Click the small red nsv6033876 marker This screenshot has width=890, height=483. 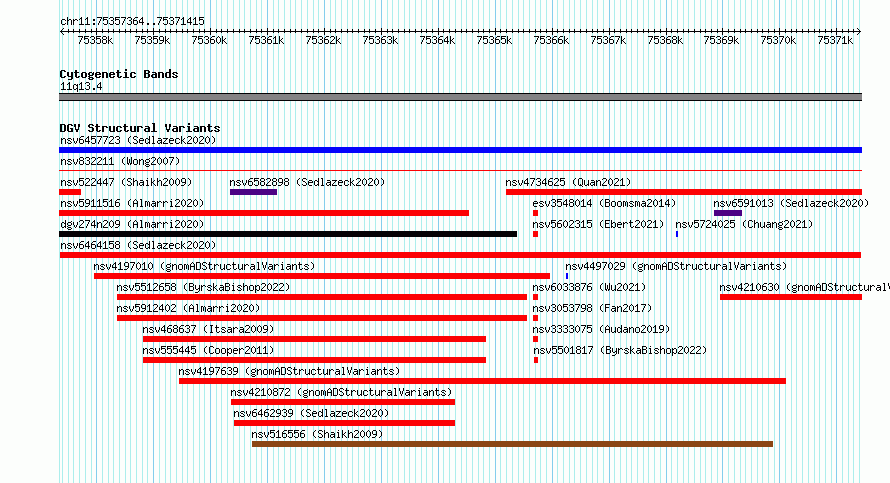(535, 297)
